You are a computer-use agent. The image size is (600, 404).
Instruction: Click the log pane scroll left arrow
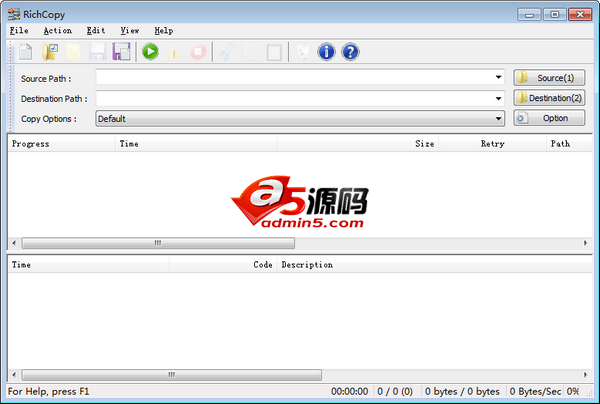click(x=14, y=375)
